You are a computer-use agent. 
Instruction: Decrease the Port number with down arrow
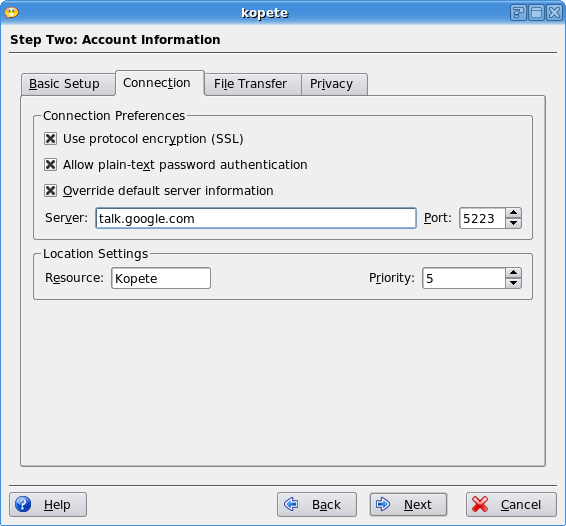[x=513, y=223]
